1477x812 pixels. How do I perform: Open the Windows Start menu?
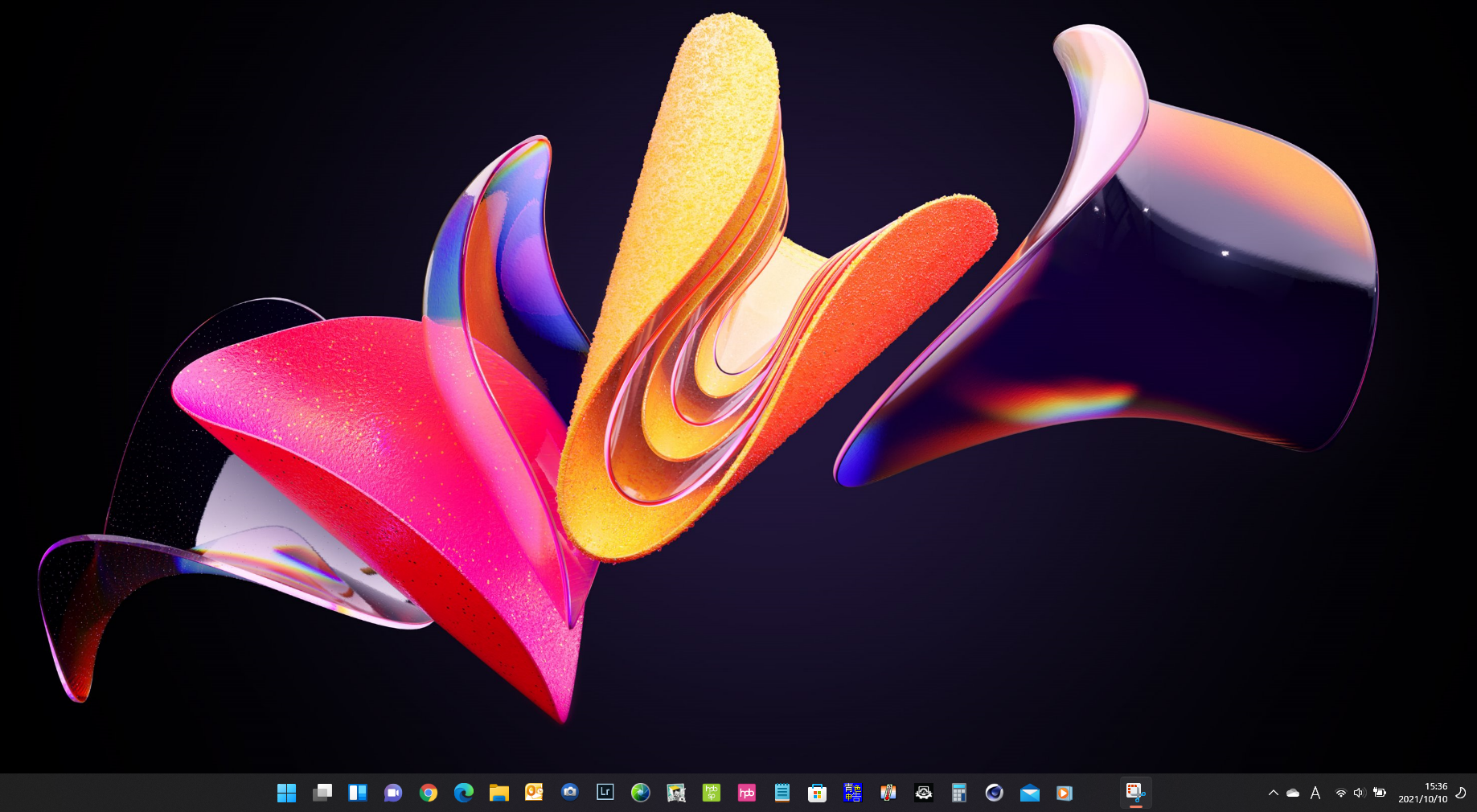[287, 793]
